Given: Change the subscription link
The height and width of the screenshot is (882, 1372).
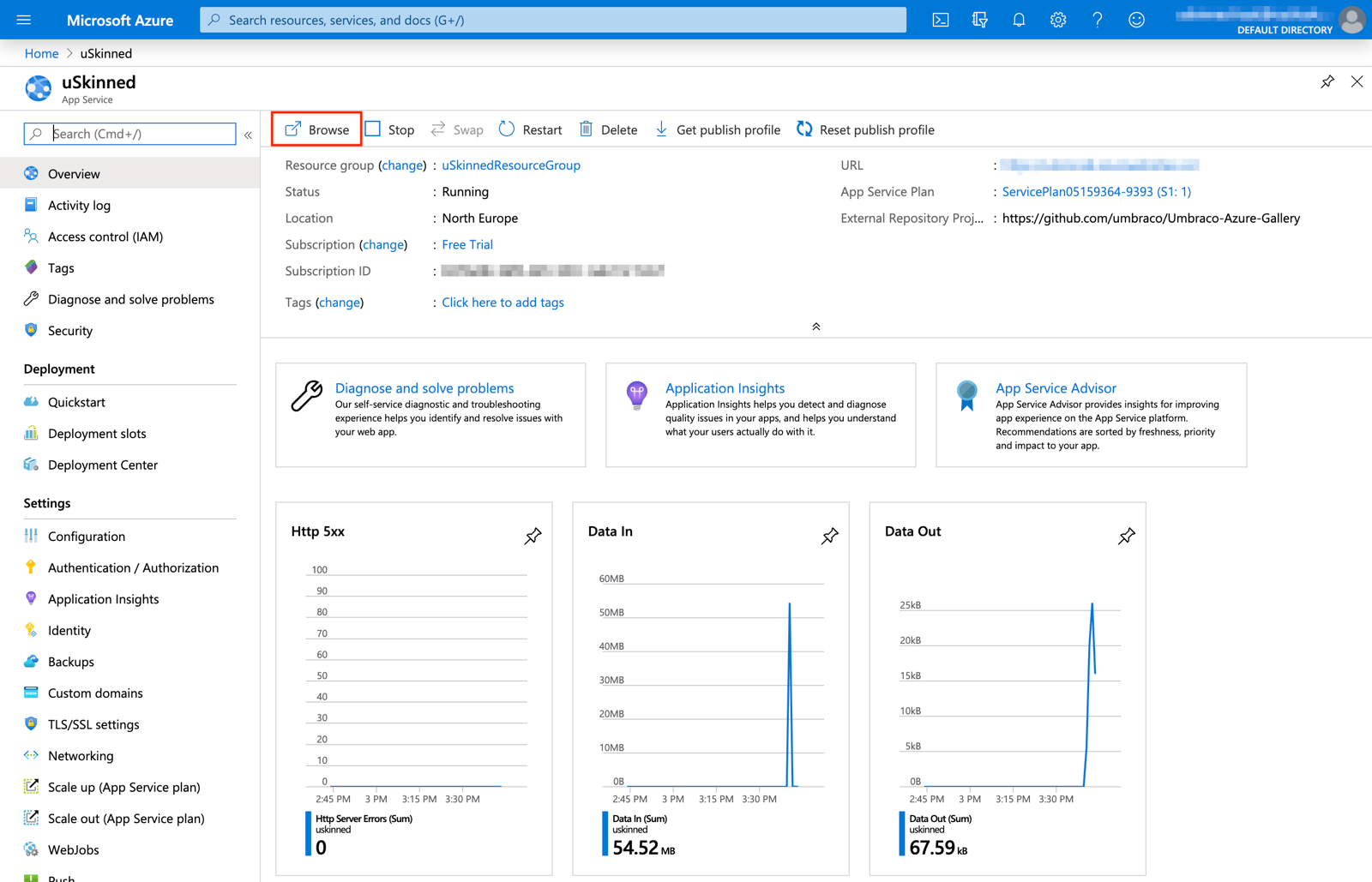Looking at the screenshot, I should pyautogui.click(x=383, y=244).
